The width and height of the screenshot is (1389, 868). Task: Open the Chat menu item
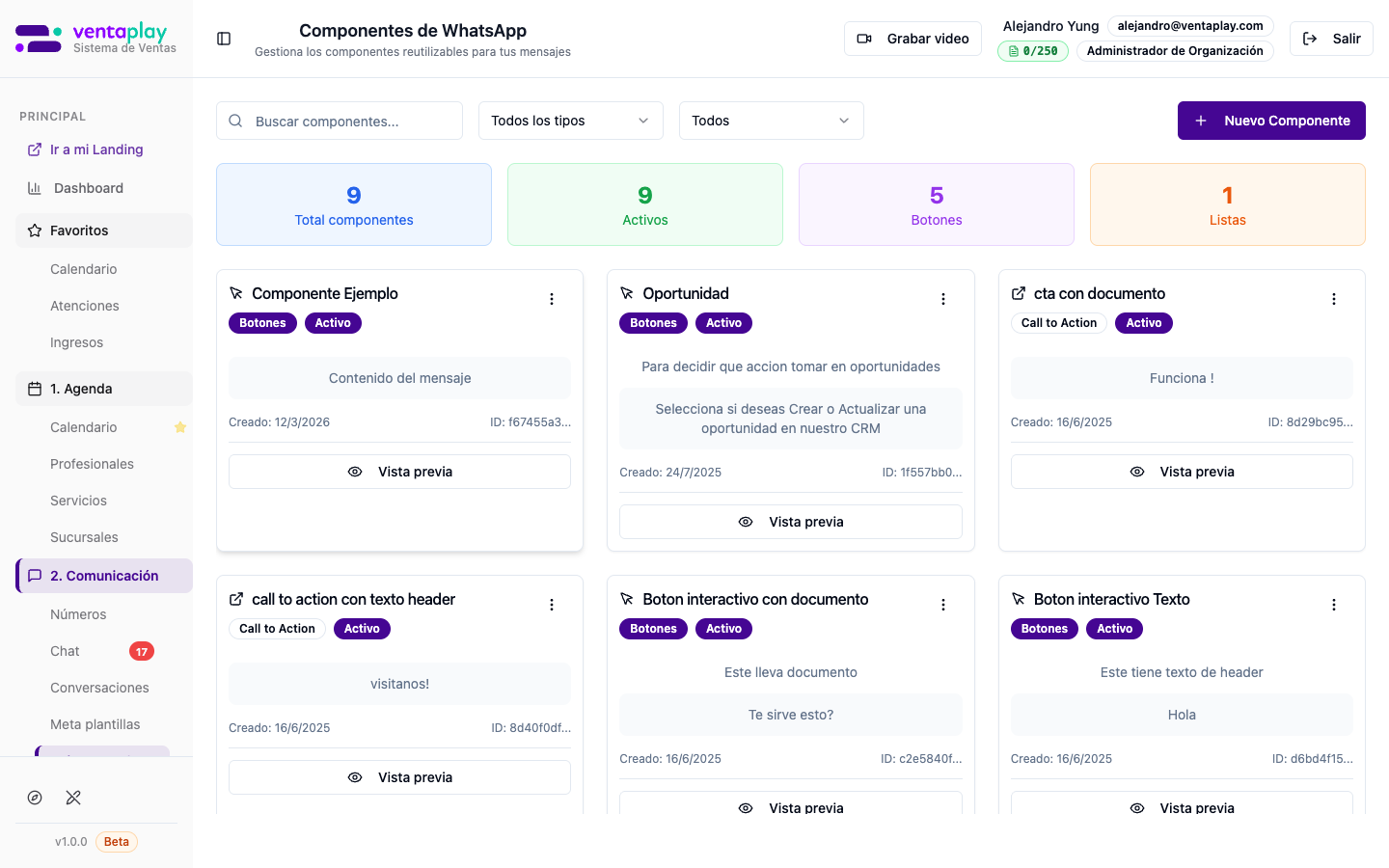click(66, 651)
